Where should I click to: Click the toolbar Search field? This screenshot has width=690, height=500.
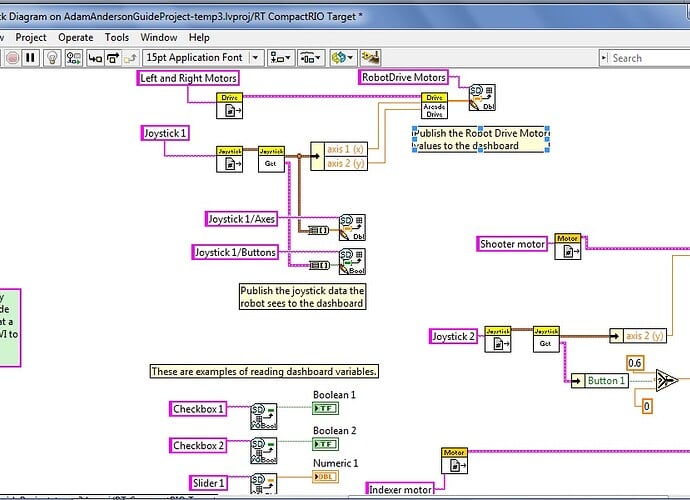[x=645, y=58]
